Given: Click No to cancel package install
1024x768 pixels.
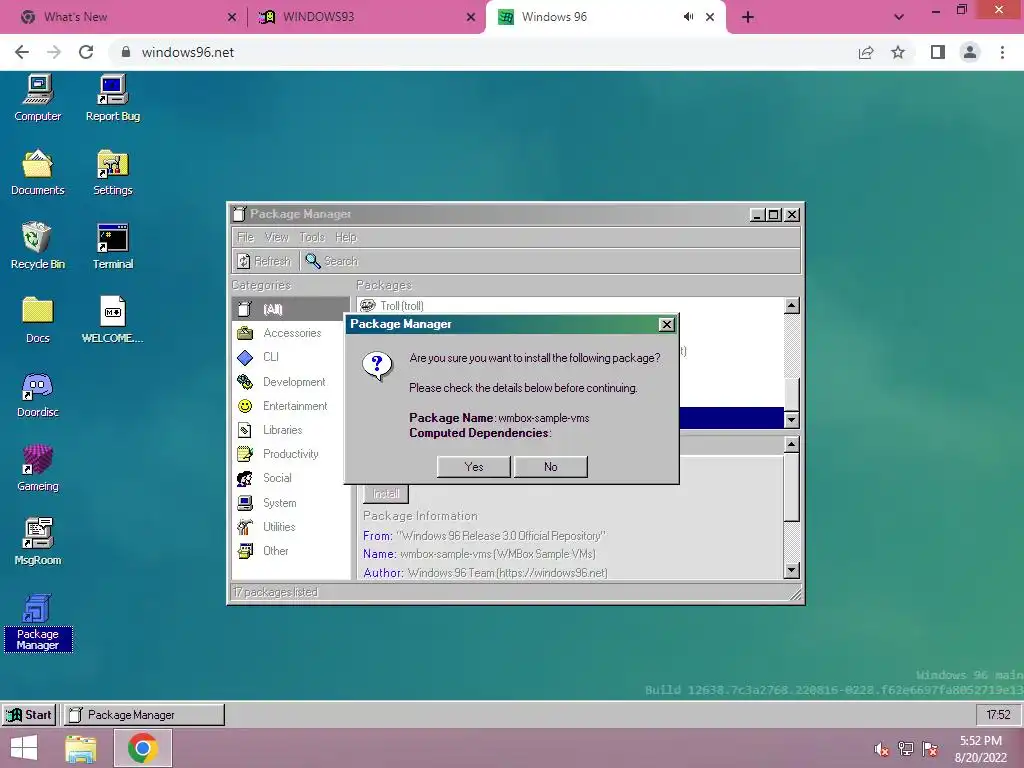Looking at the screenshot, I should (x=551, y=467).
